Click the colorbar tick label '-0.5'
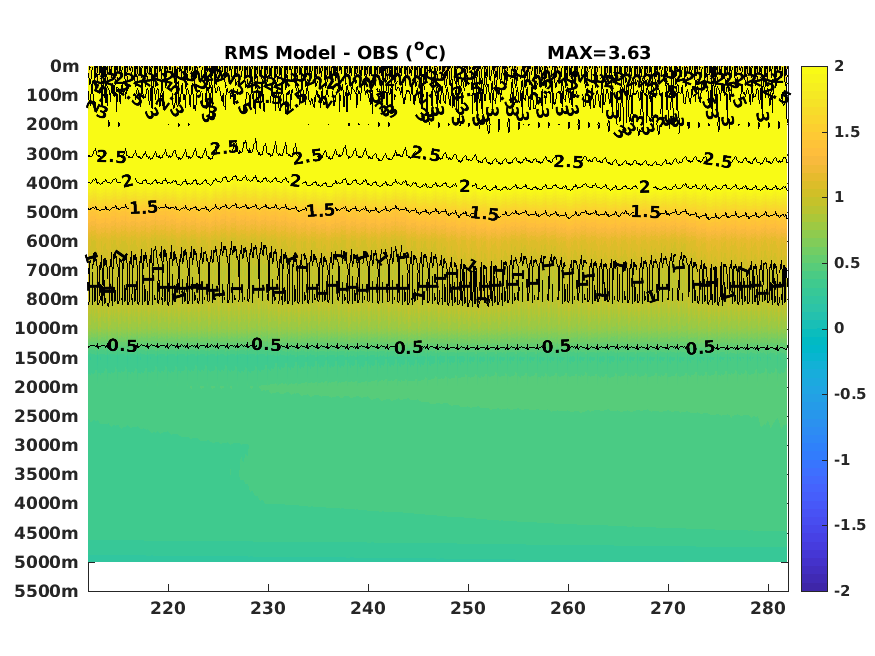 click(850, 394)
